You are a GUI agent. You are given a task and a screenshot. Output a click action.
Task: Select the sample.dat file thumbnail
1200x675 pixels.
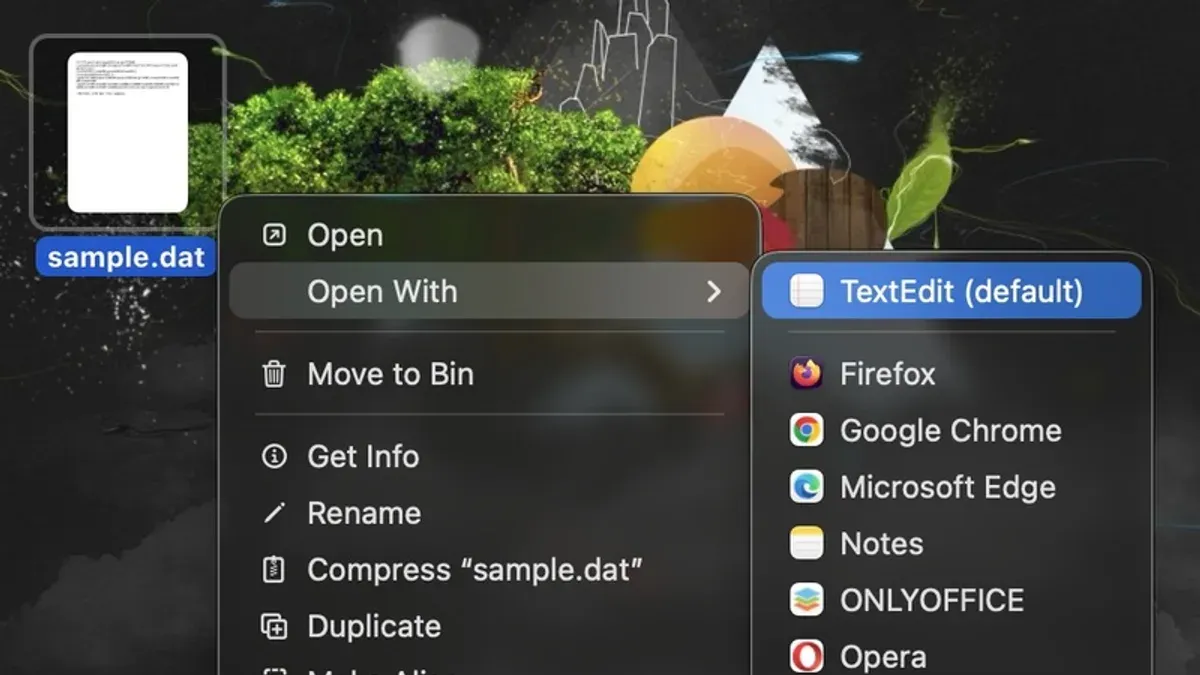coord(128,133)
